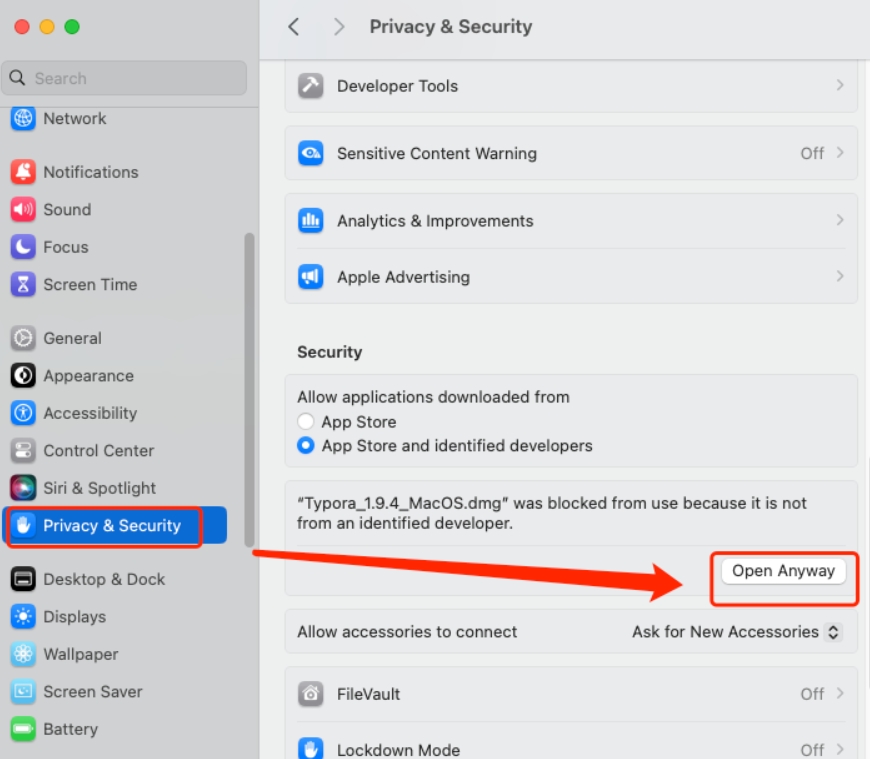Click the Control Center icon
Screen dimensions: 870x759
23,451
